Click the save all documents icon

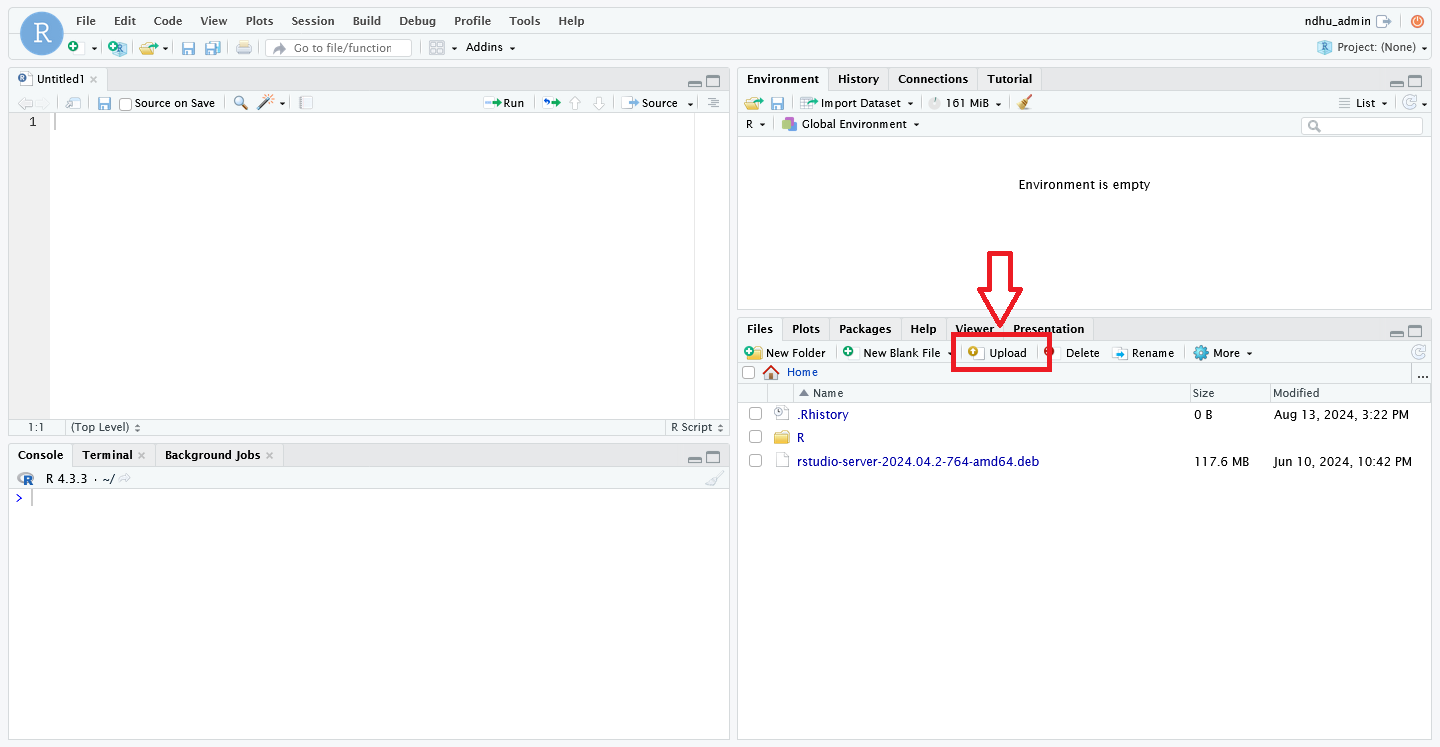click(212, 48)
